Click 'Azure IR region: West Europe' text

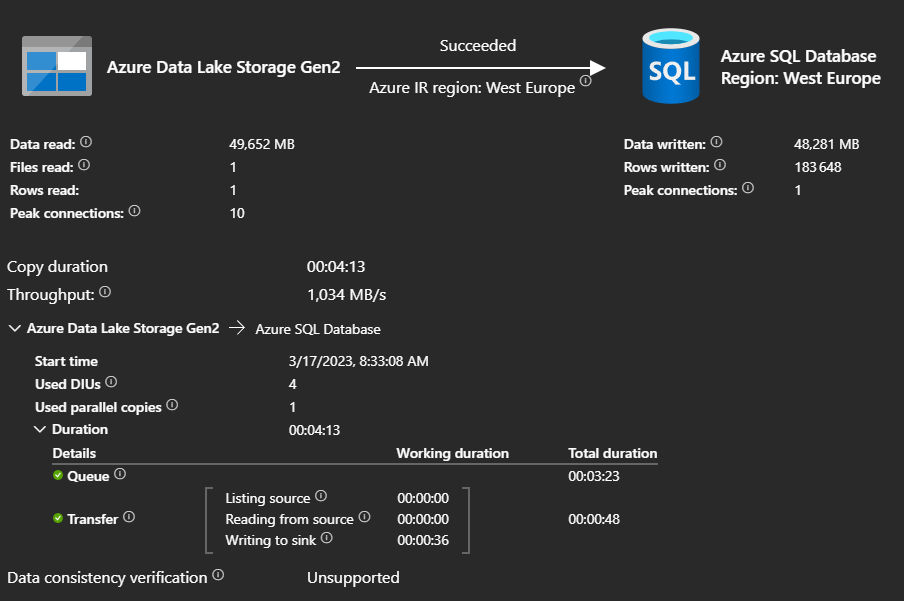pos(472,88)
